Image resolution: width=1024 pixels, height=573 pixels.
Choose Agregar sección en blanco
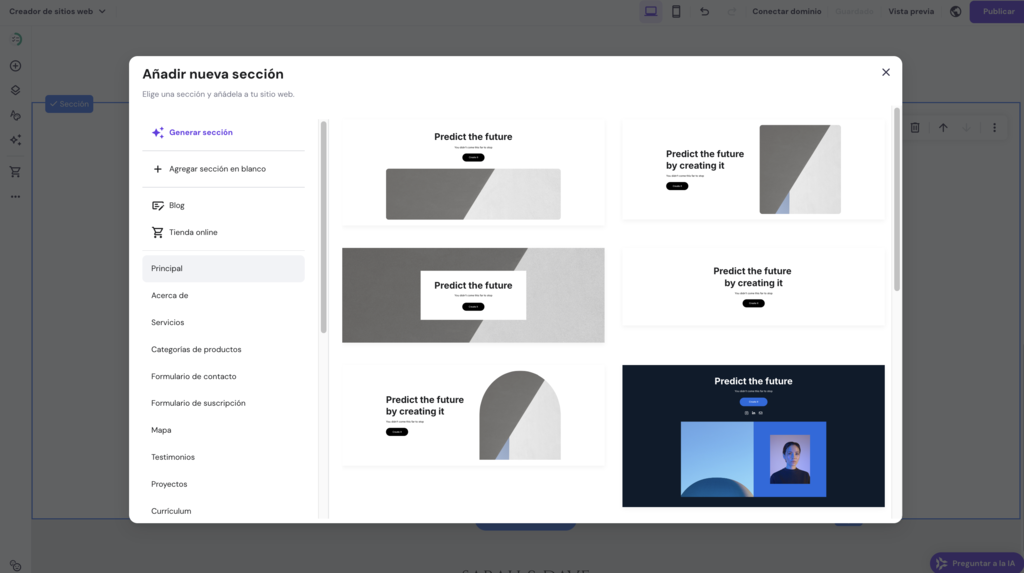click(x=223, y=169)
